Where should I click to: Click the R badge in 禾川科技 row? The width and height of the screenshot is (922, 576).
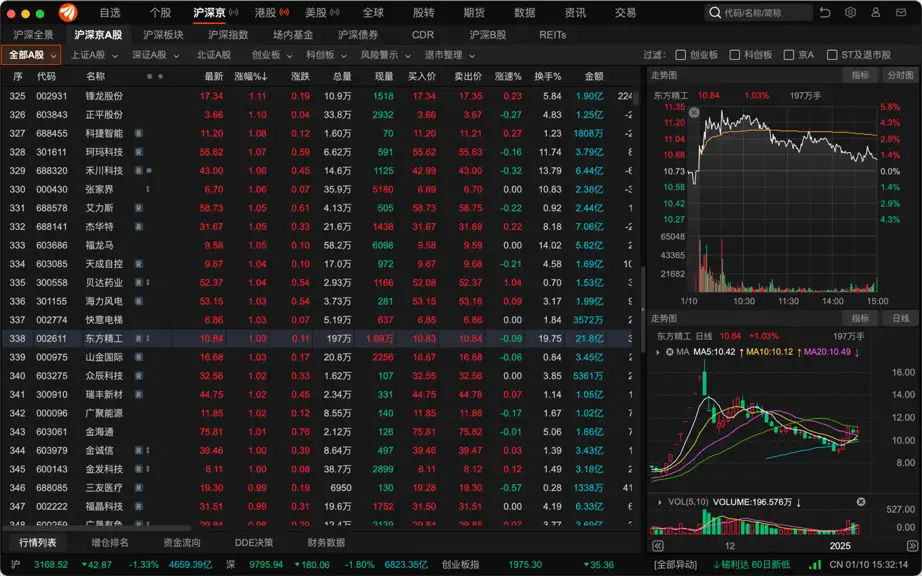tap(138, 171)
